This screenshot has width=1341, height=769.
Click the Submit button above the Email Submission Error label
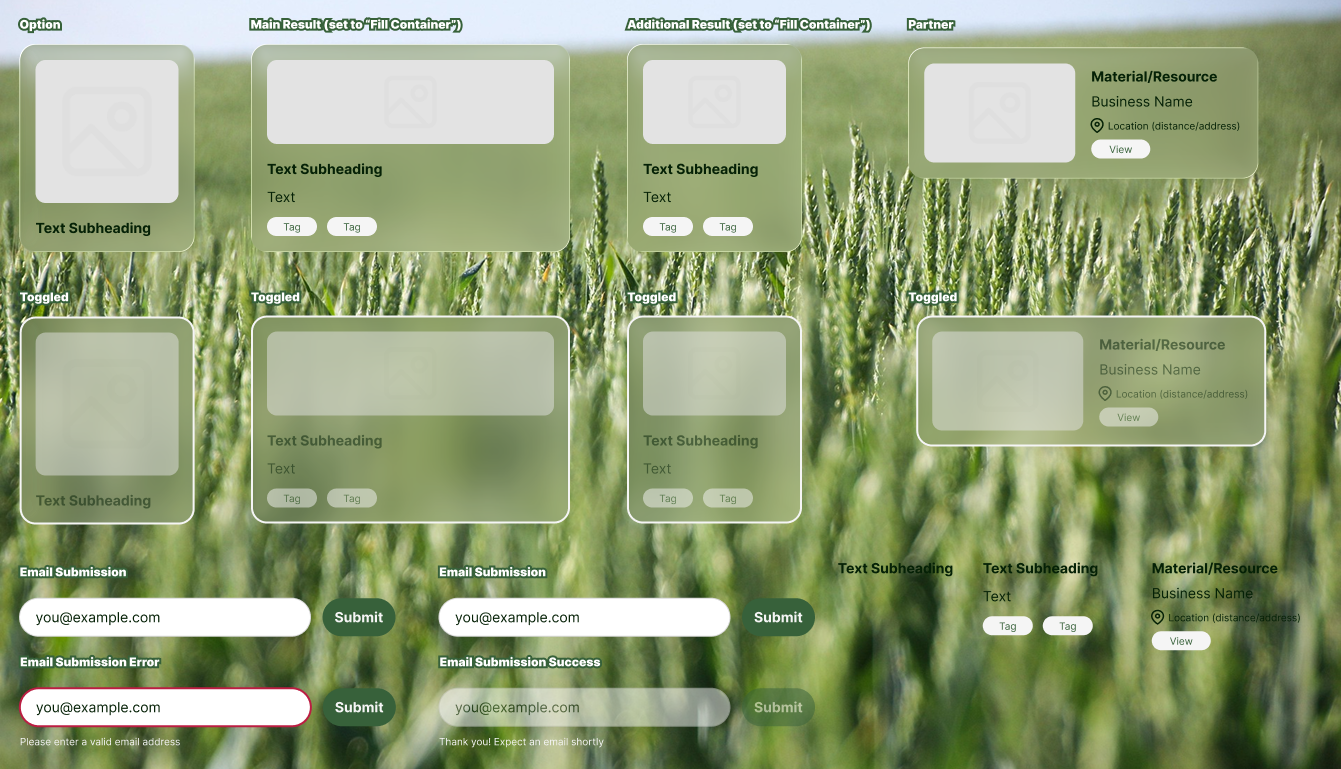pos(359,617)
